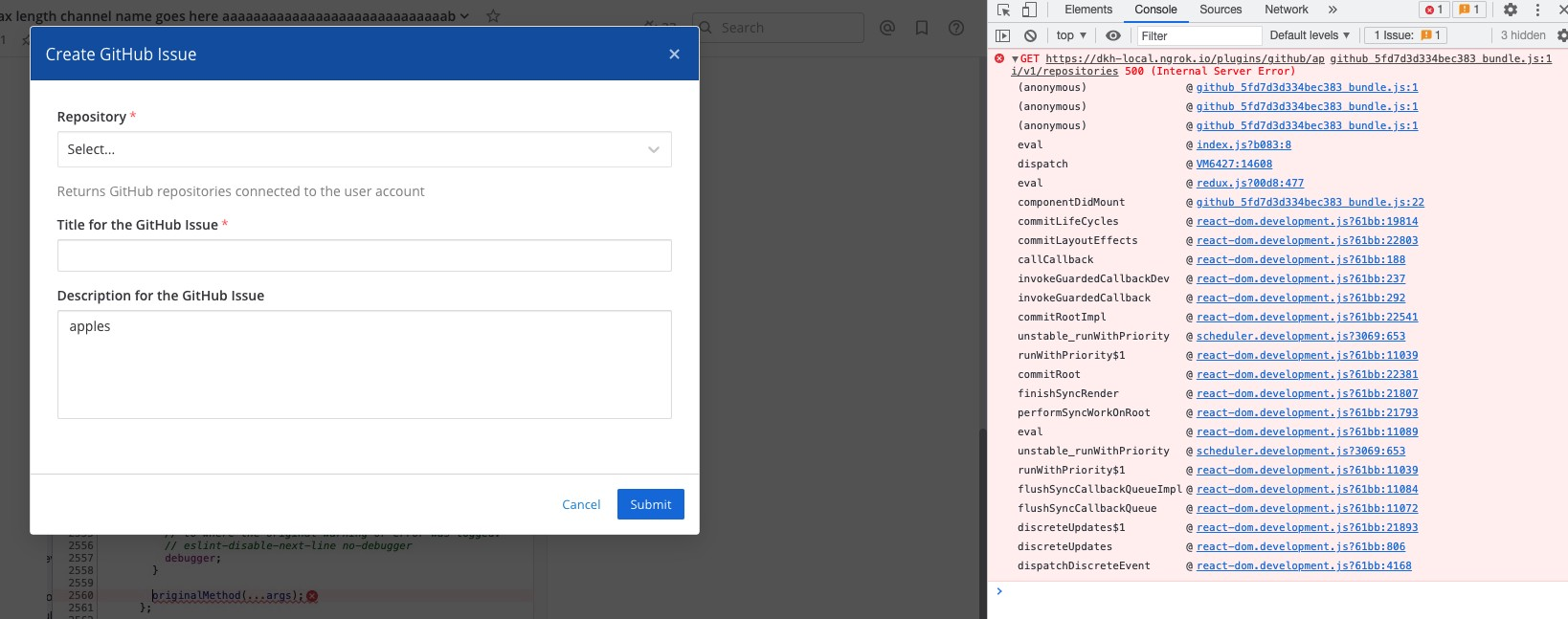The width and height of the screenshot is (1568, 619).
Task: Activate DevTools inspect element picker
Action: click(1003, 10)
